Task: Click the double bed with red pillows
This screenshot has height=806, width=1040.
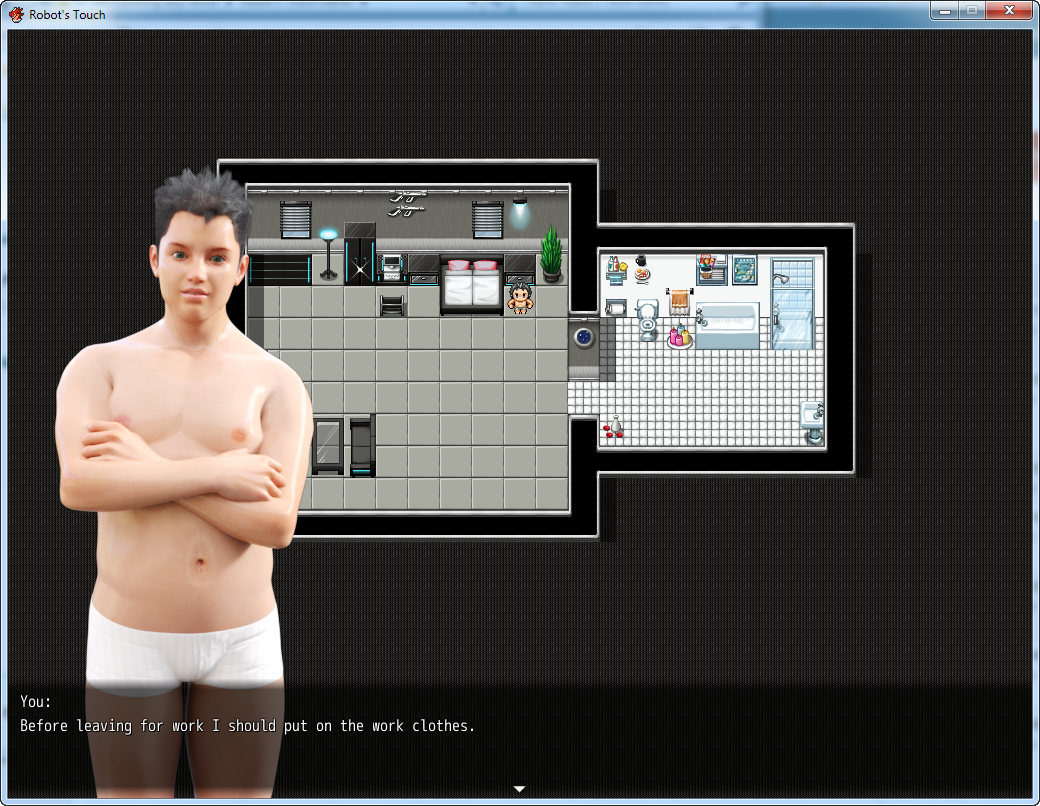Action: 472,285
